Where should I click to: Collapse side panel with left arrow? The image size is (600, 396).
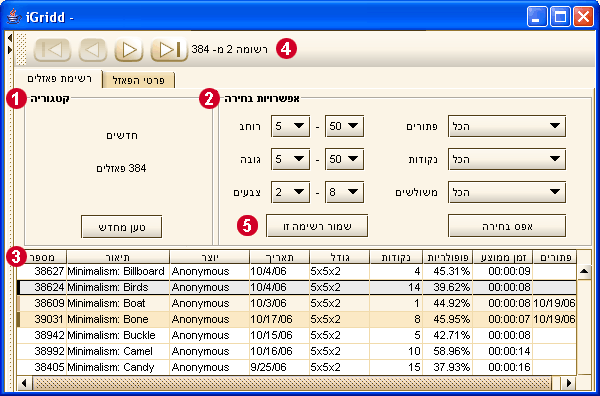pyautogui.click(x=10, y=38)
